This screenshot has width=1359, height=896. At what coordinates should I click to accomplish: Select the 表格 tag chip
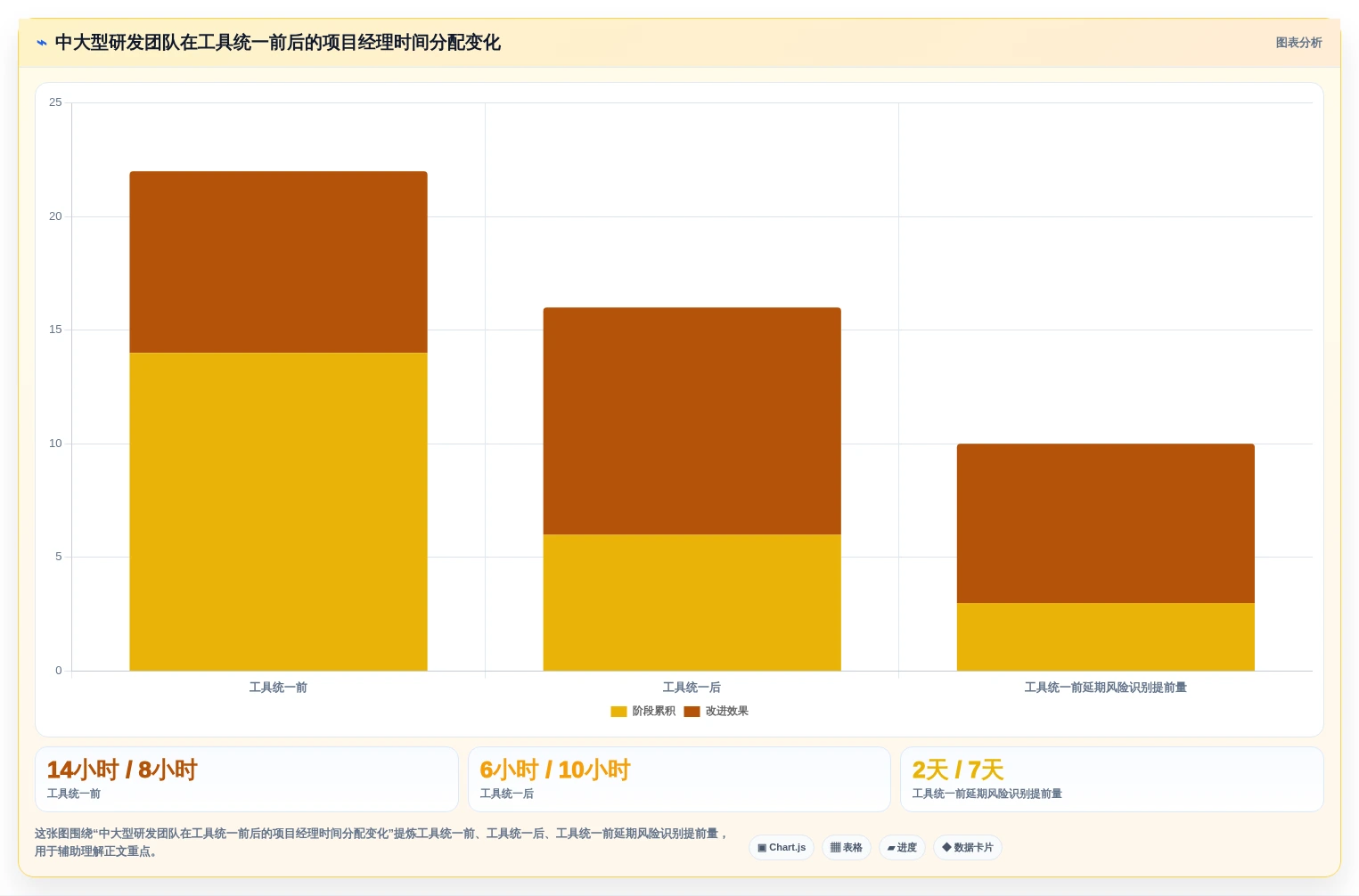[847, 848]
